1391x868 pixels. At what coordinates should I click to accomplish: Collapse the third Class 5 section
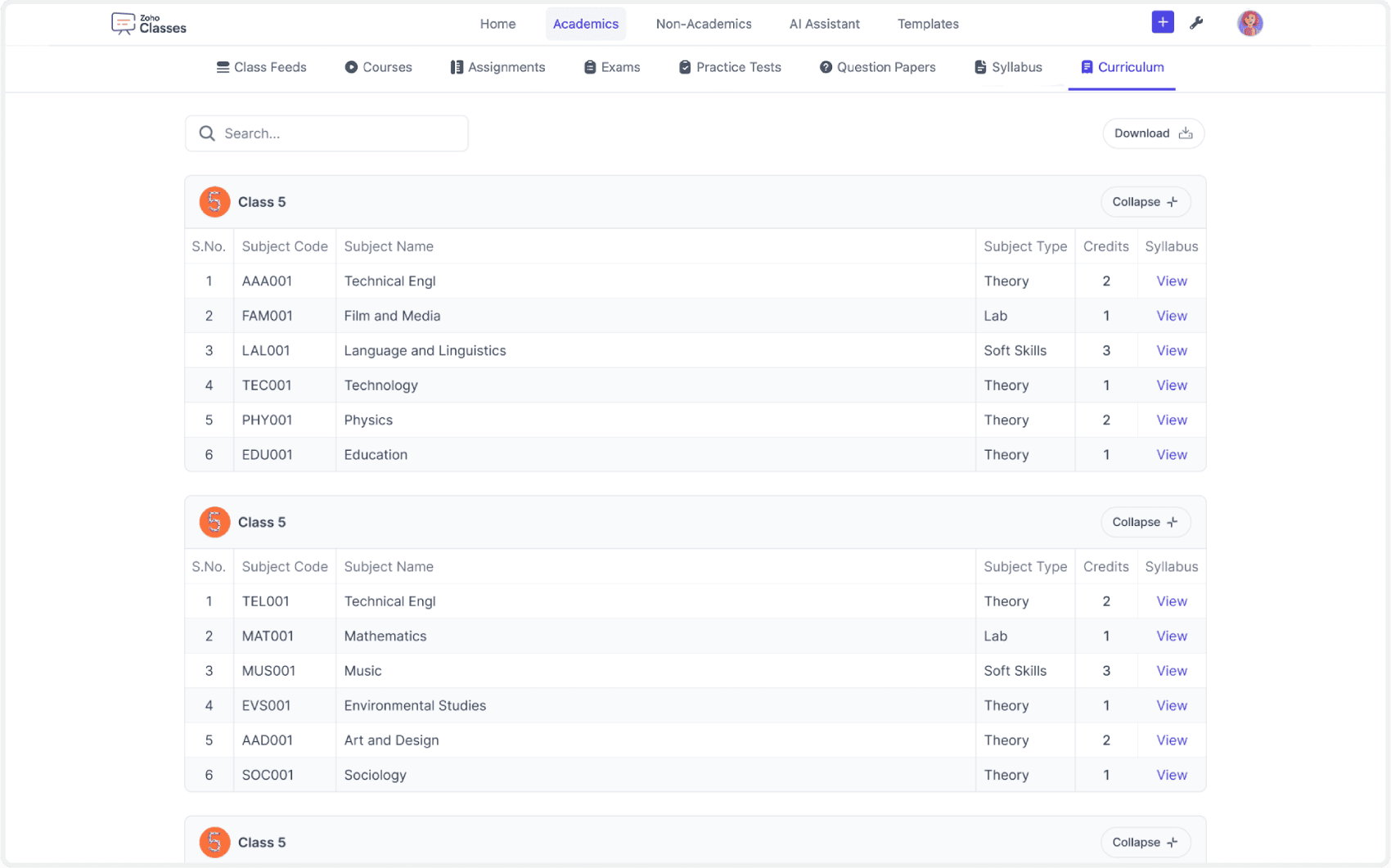point(1145,842)
